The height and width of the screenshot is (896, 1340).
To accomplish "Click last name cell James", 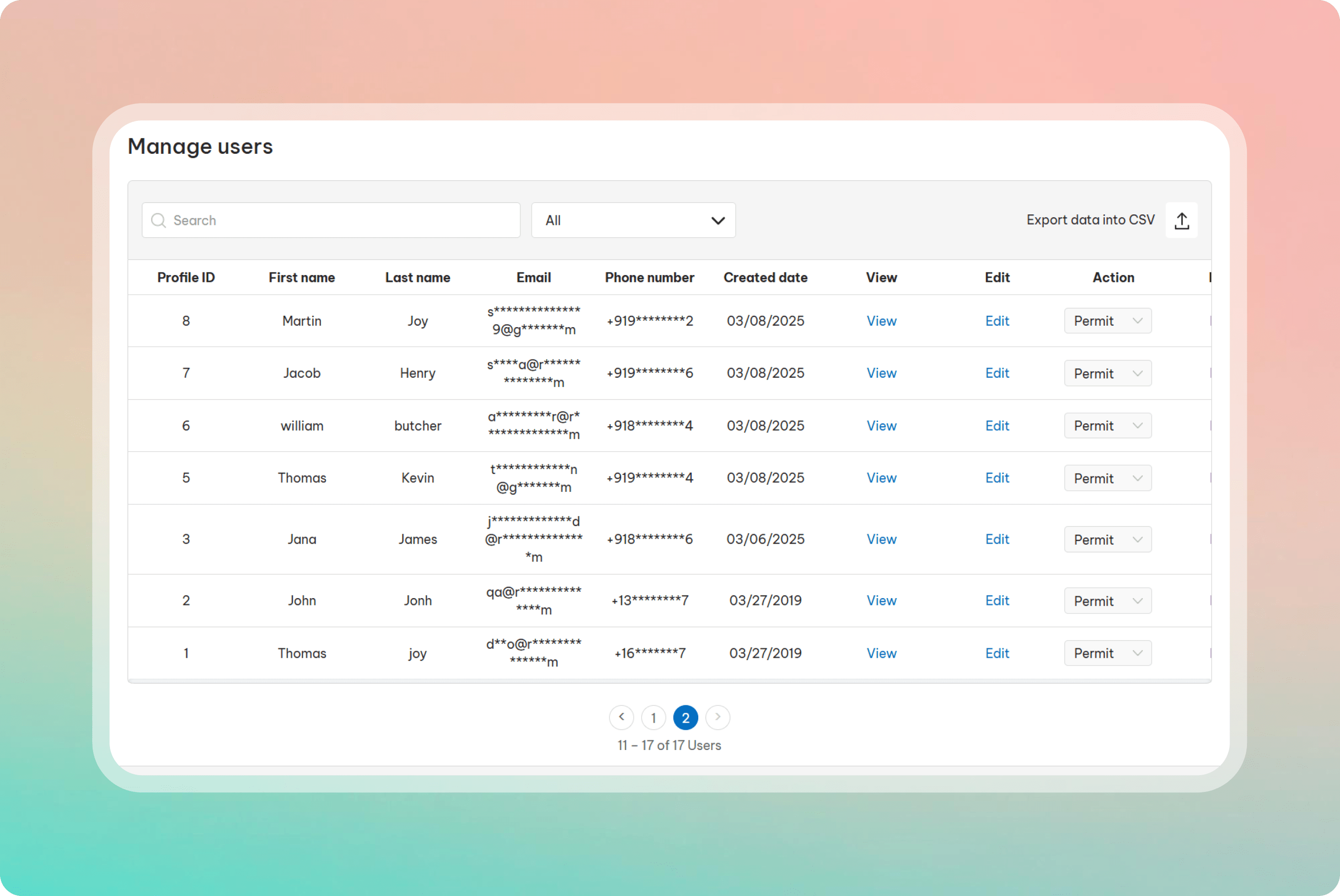I will click(417, 539).
